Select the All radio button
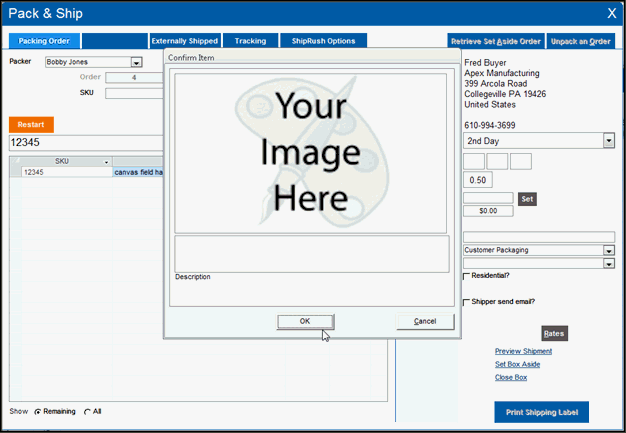This screenshot has height=433, width=626. pos(87,411)
